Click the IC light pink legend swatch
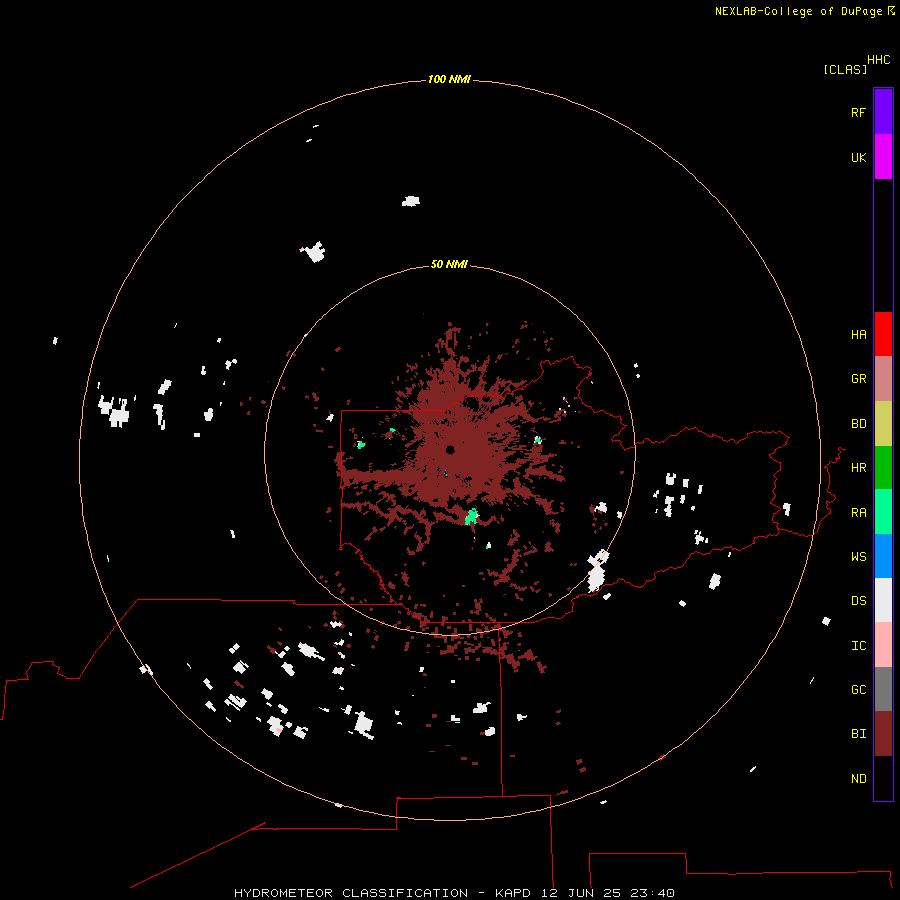900x900 pixels. pos(883,645)
